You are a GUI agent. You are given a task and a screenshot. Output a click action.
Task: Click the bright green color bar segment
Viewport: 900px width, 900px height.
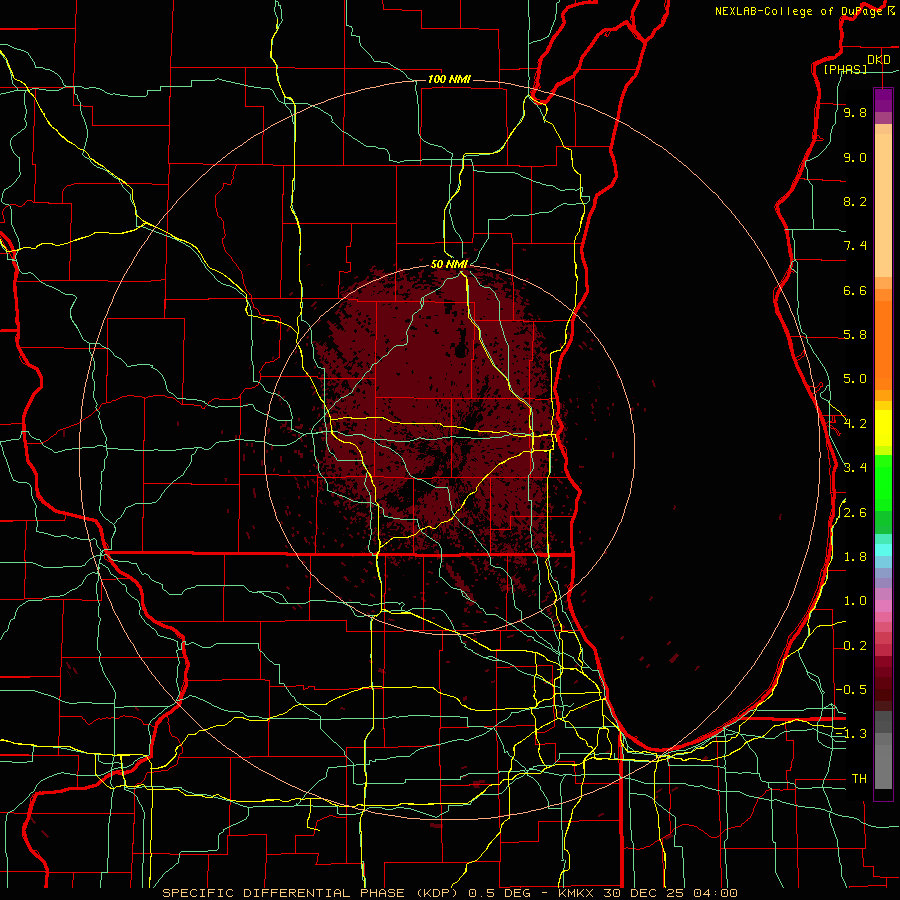(x=883, y=483)
